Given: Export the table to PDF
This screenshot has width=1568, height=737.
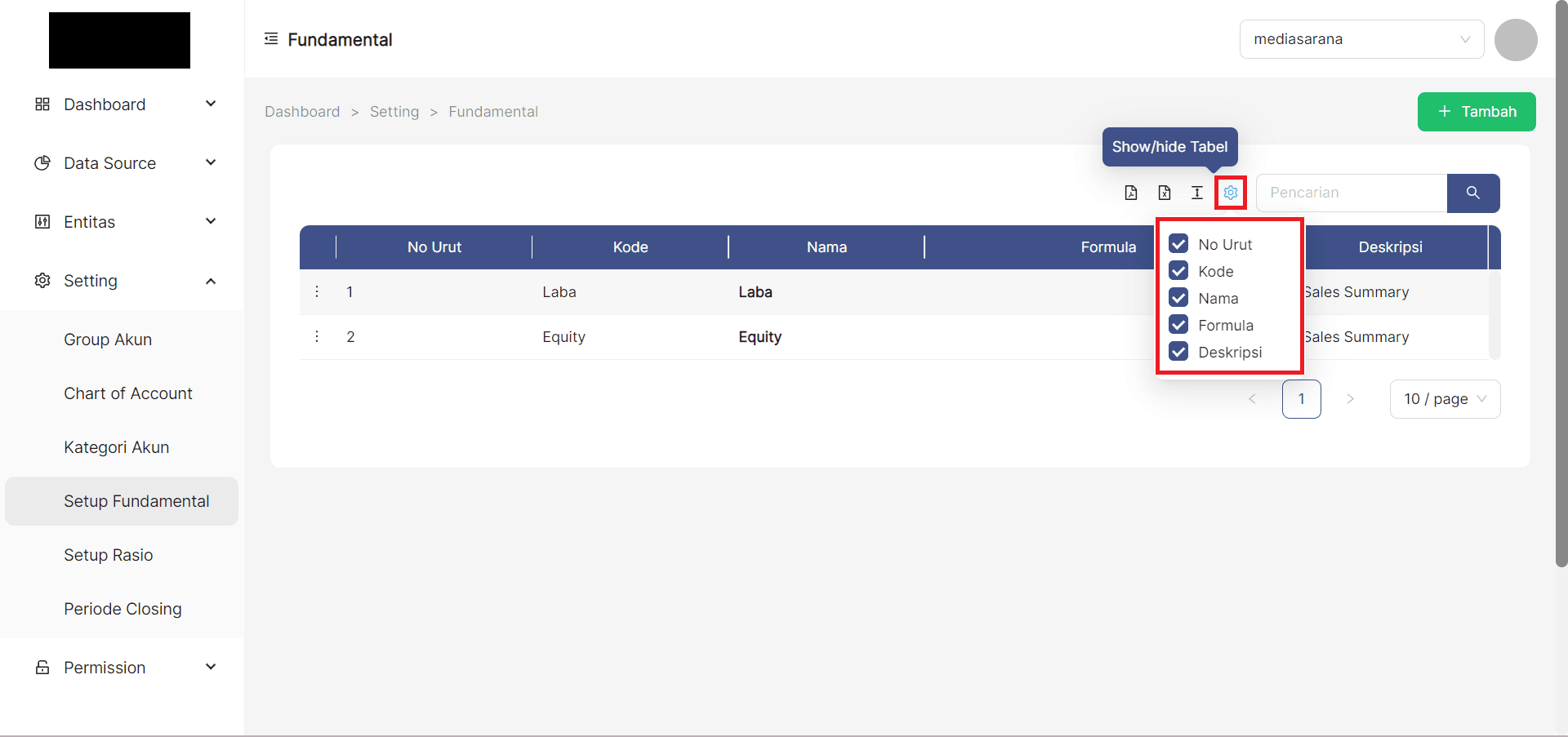Looking at the screenshot, I should pyautogui.click(x=1131, y=193).
